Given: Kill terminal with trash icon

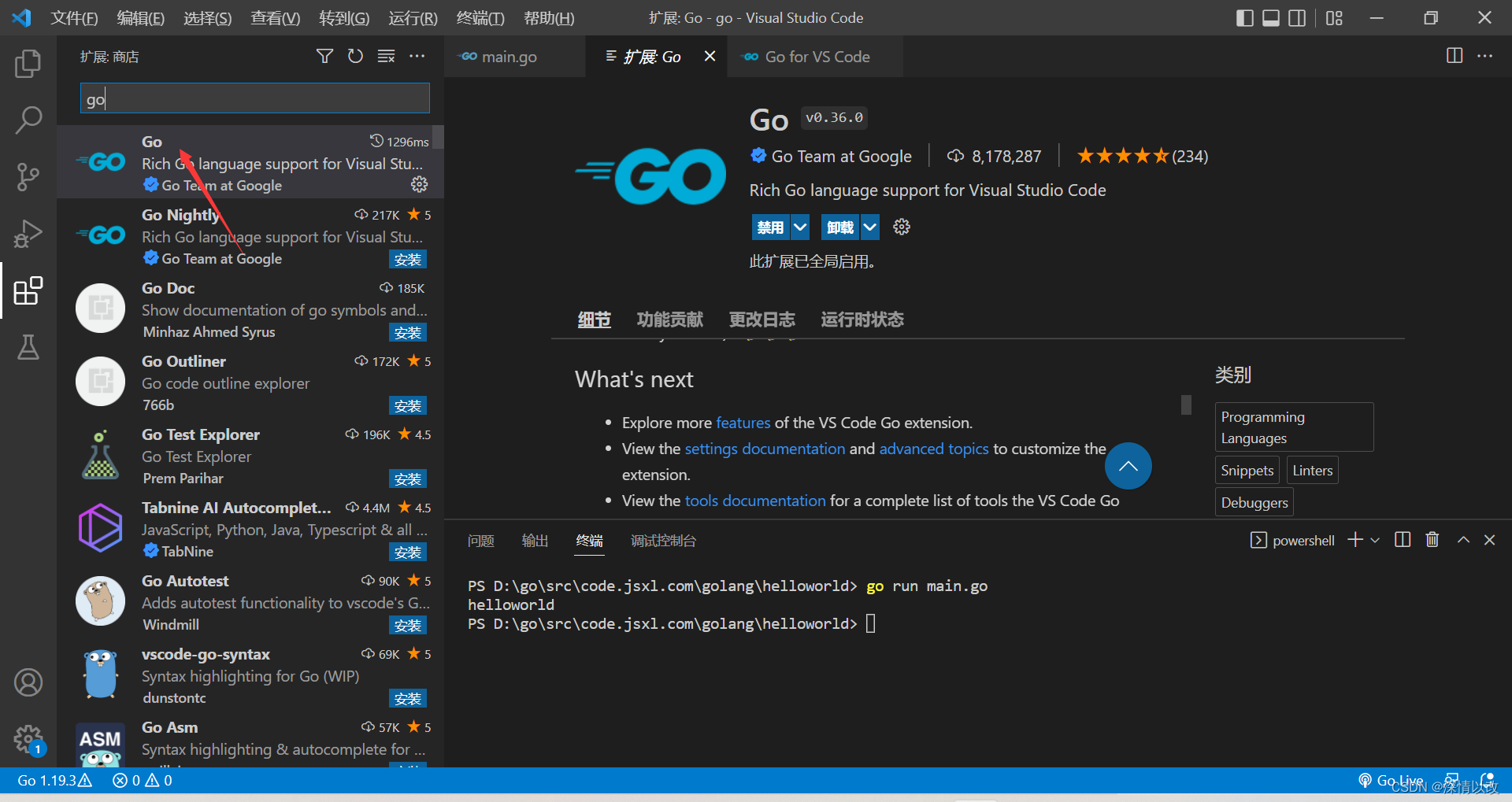Looking at the screenshot, I should (1432, 539).
